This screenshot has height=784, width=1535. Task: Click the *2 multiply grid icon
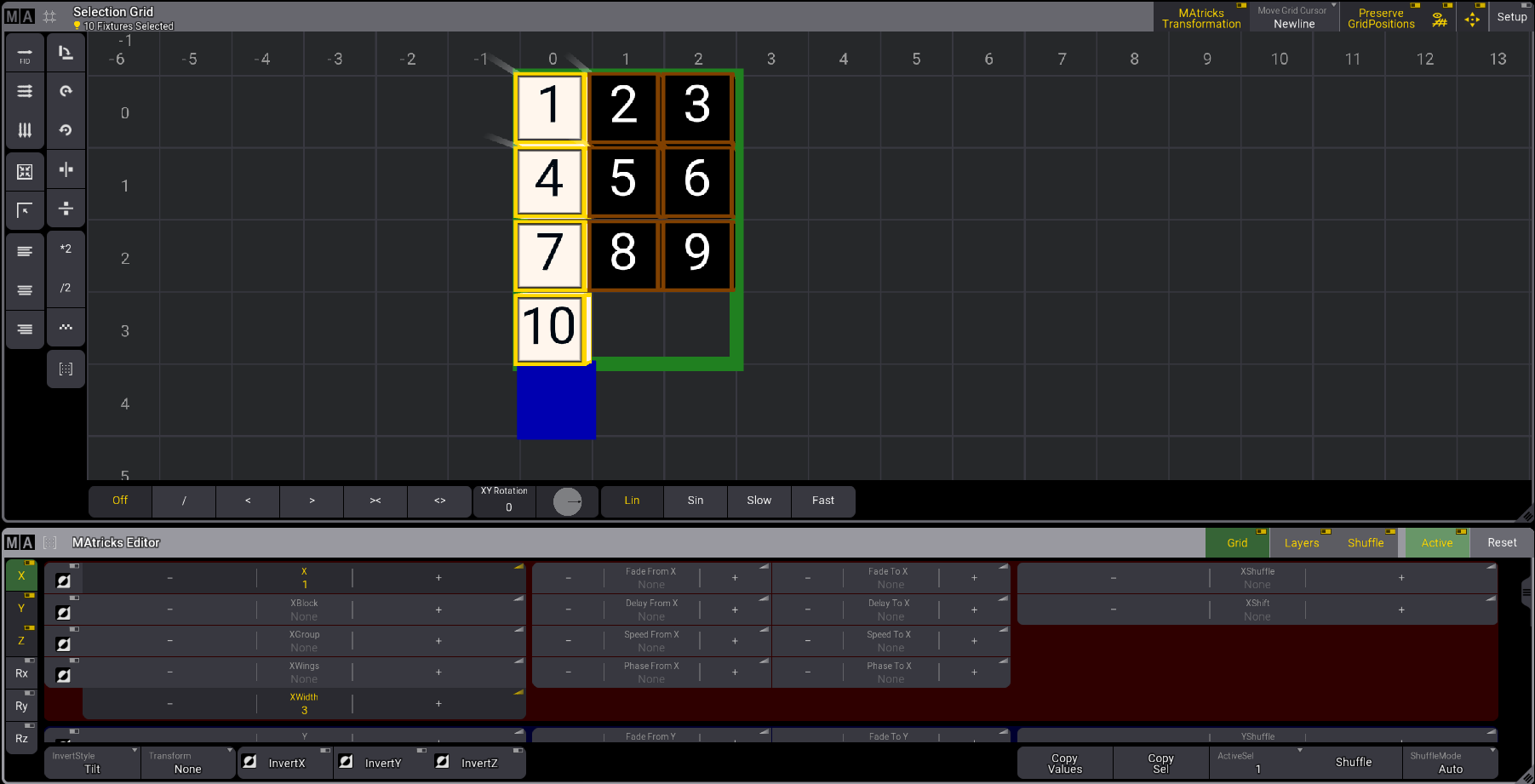pos(66,249)
